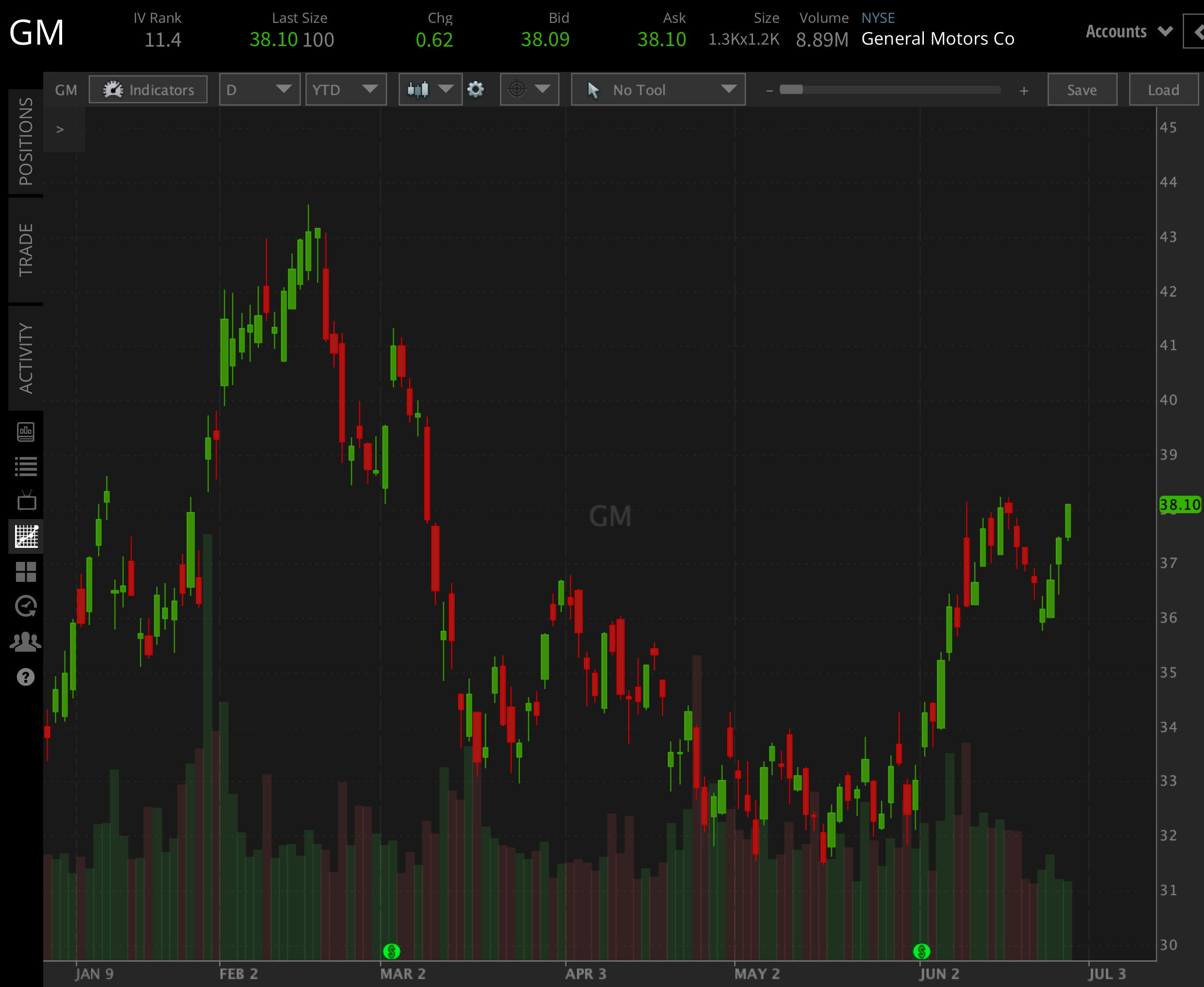Expand the No Tool drawing dropdown
The width and height of the screenshot is (1204, 987).
click(x=657, y=89)
